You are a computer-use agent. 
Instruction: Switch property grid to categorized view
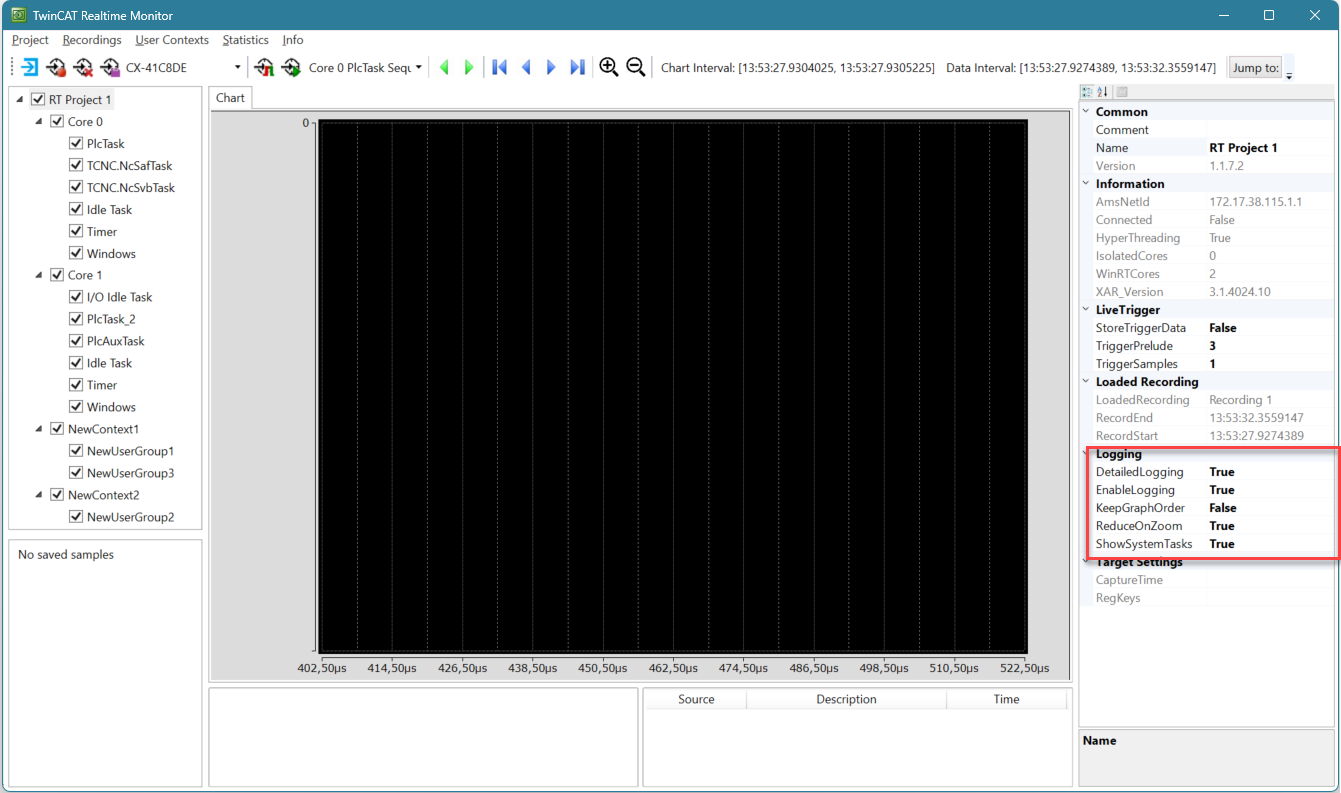click(1088, 92)
